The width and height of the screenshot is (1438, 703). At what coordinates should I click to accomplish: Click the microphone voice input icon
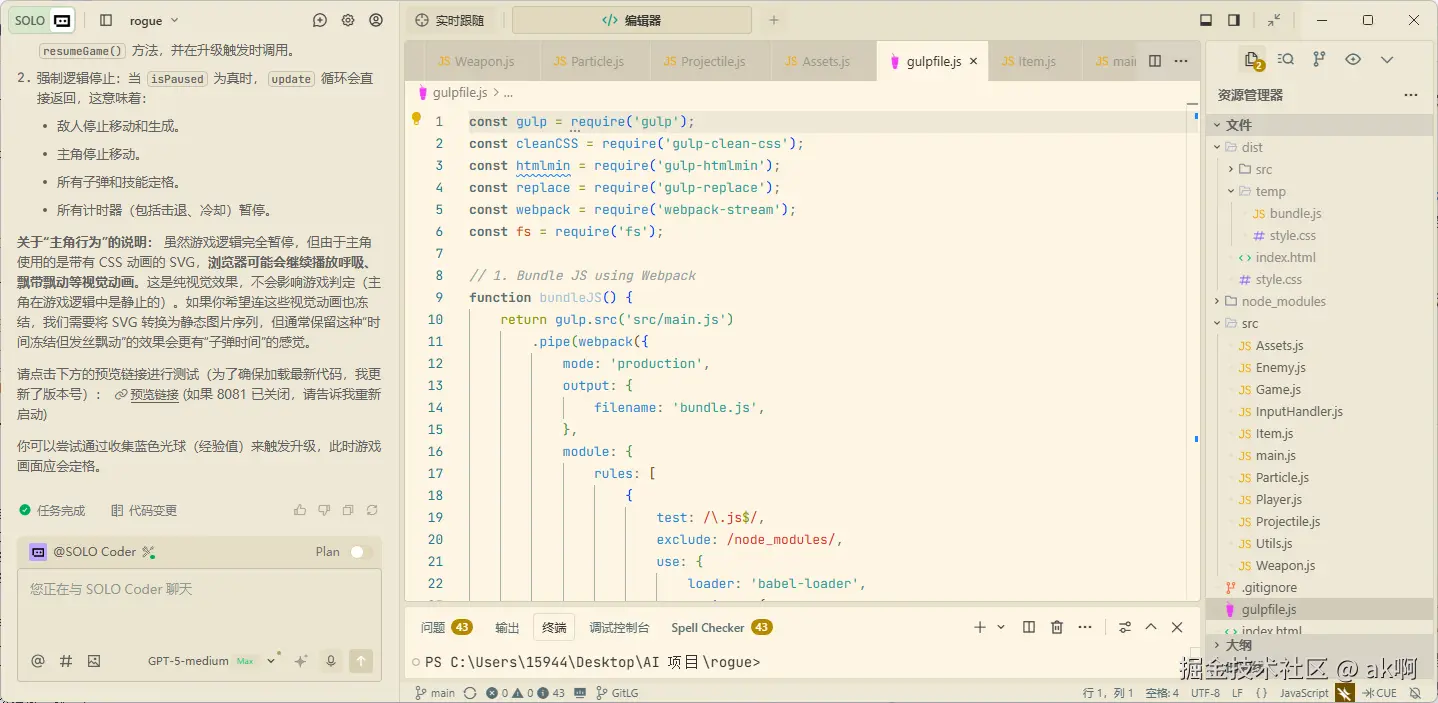click(331, 661)
